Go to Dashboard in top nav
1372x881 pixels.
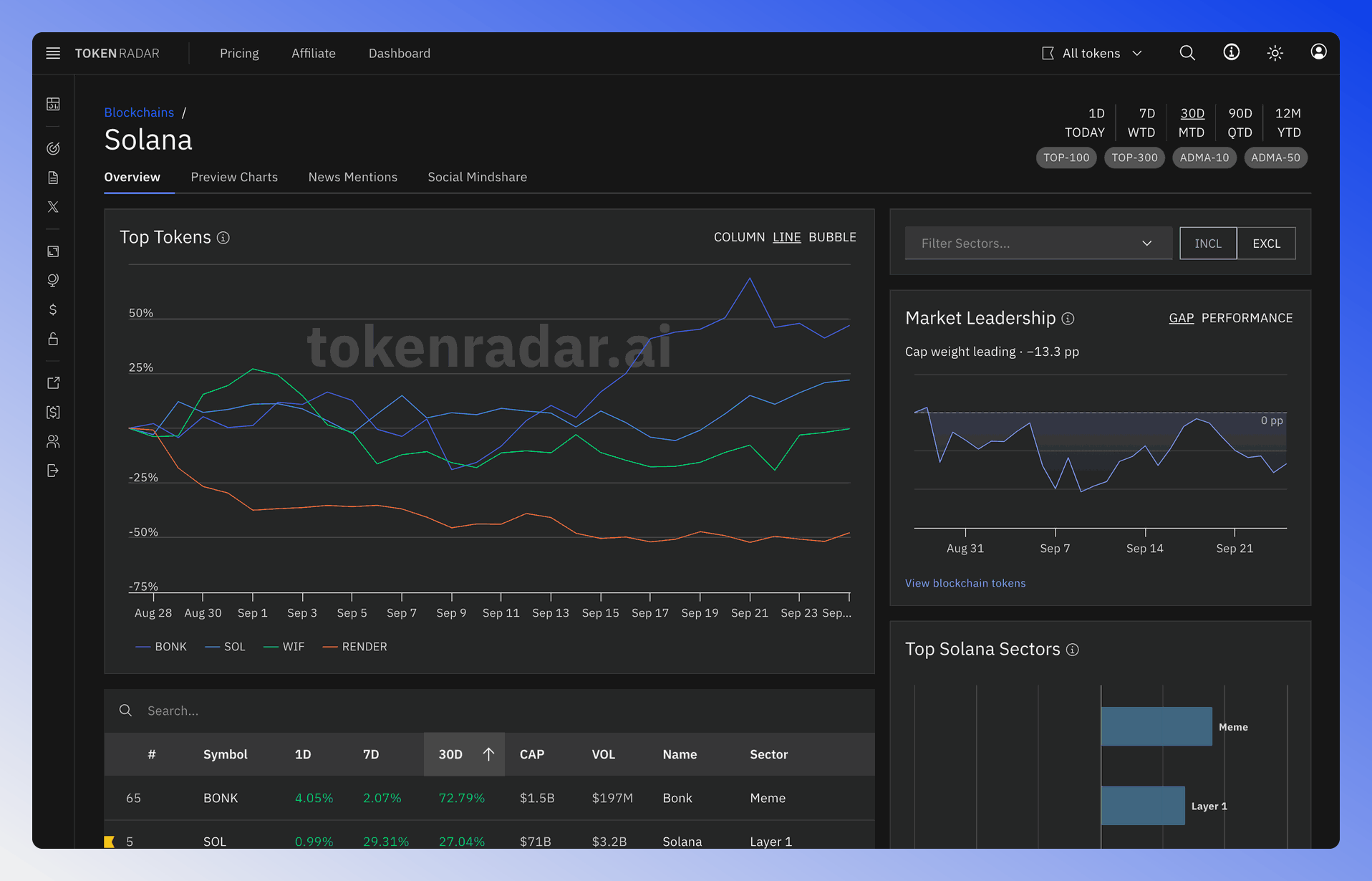(400, 53)
